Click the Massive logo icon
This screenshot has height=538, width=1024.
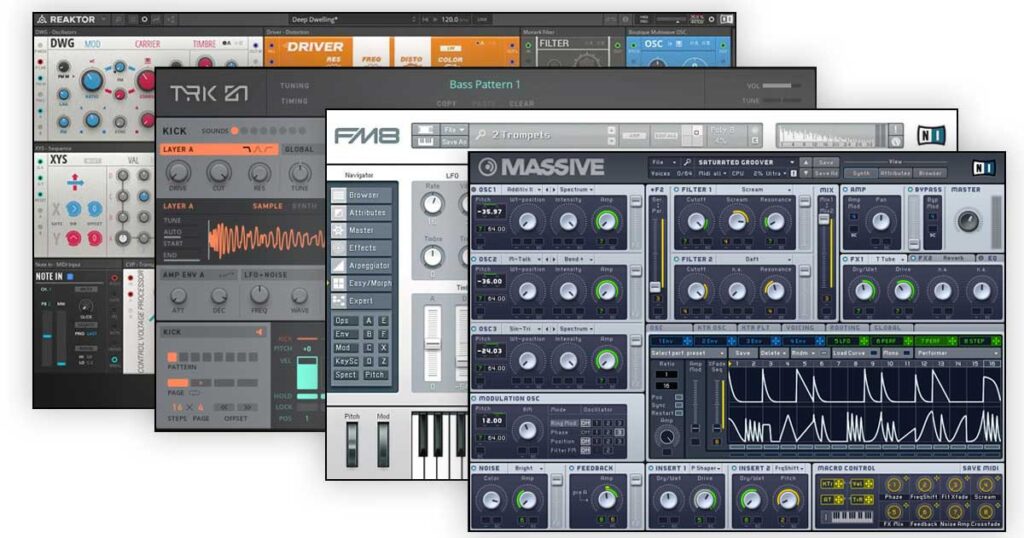[487, 167]
